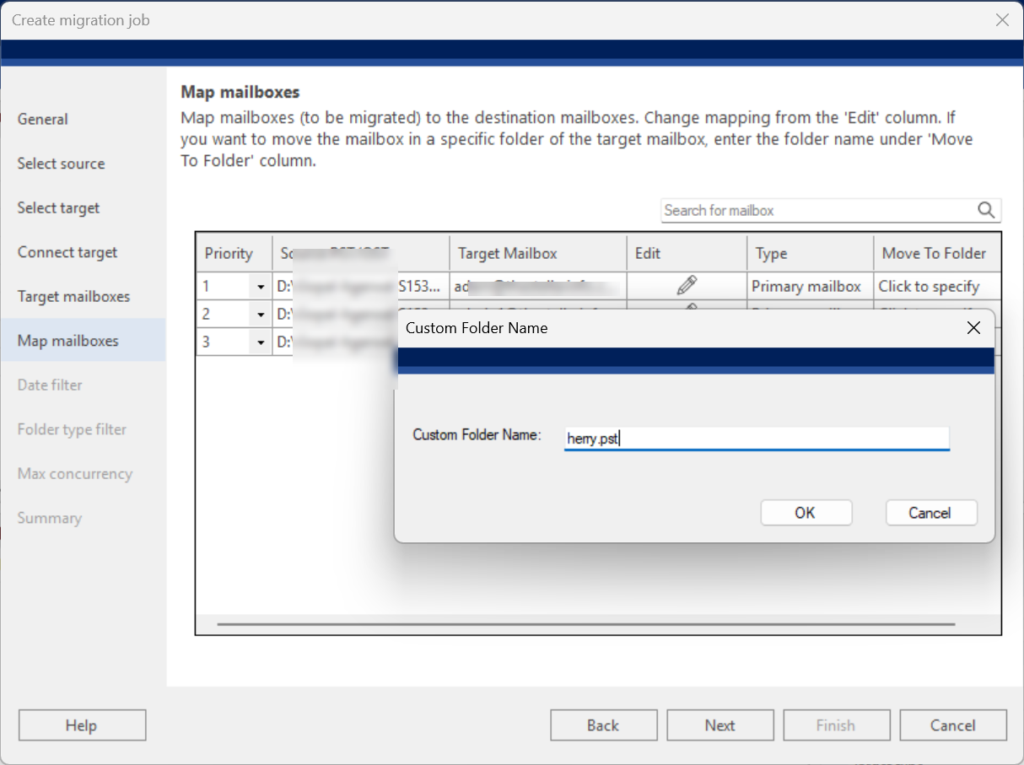Image resolution: width=1024 pixels, height=765 pixels.
Task: Click the pencil edit icon in row 1
Action: click(686, 285)
